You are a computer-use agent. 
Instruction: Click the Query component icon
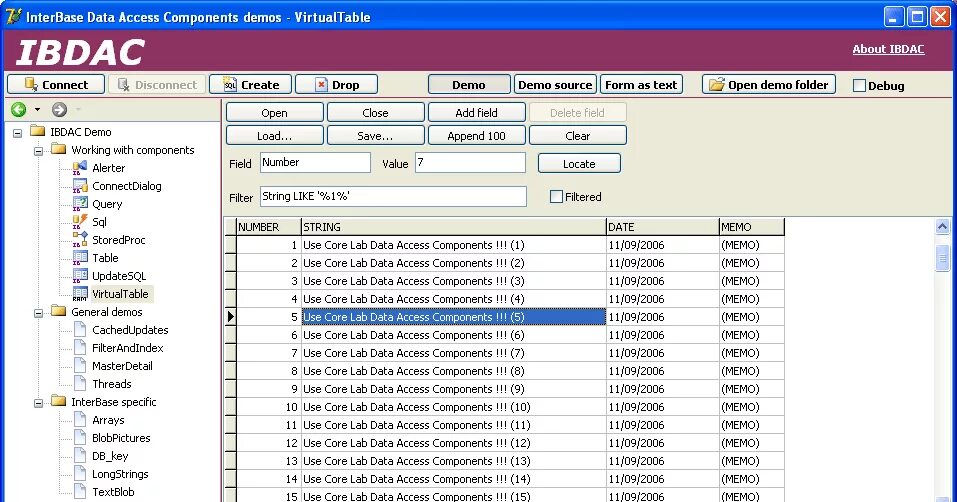(x=80, y=204)
